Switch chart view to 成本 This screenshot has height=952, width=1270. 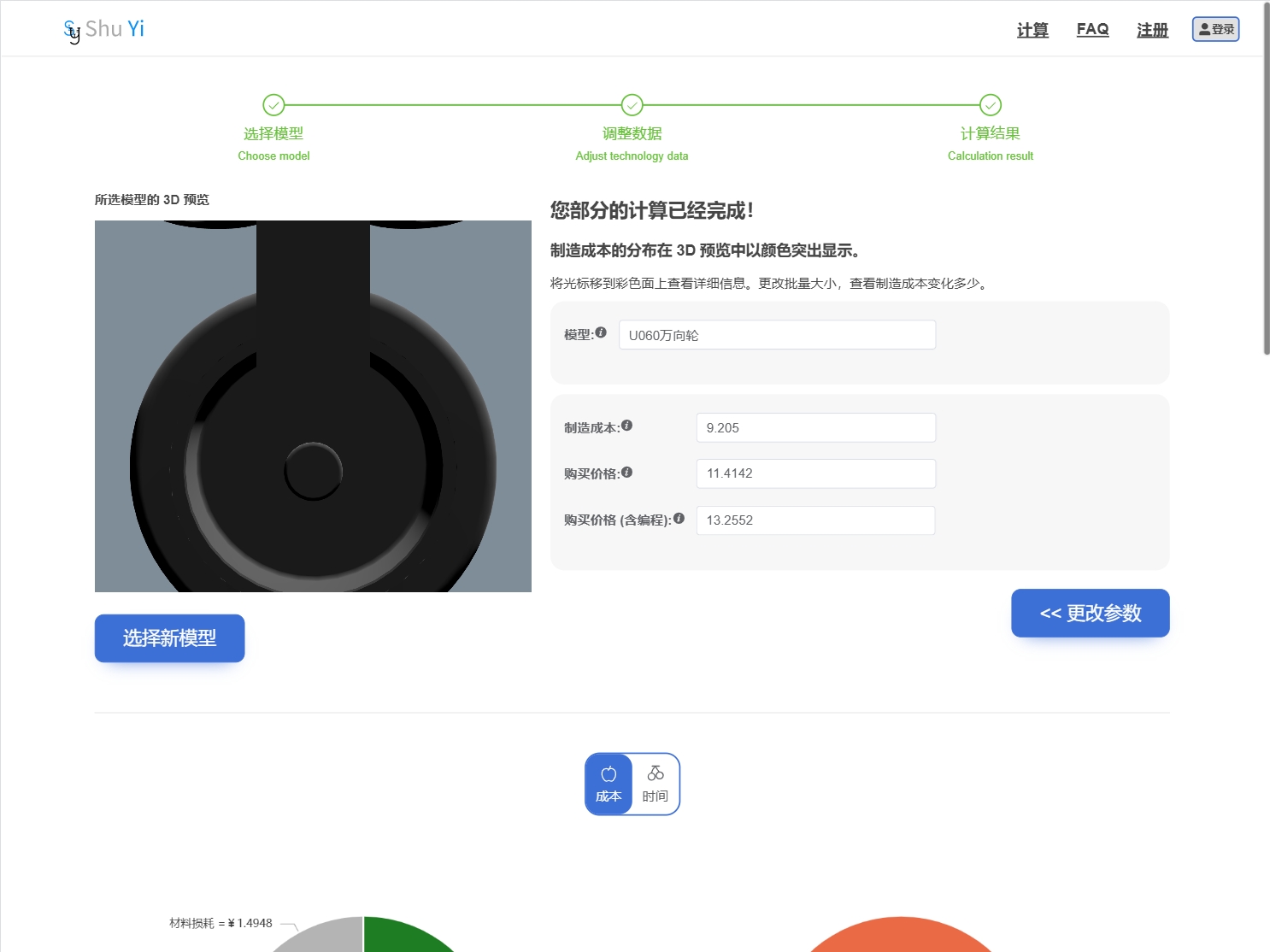tap(609, 784)
